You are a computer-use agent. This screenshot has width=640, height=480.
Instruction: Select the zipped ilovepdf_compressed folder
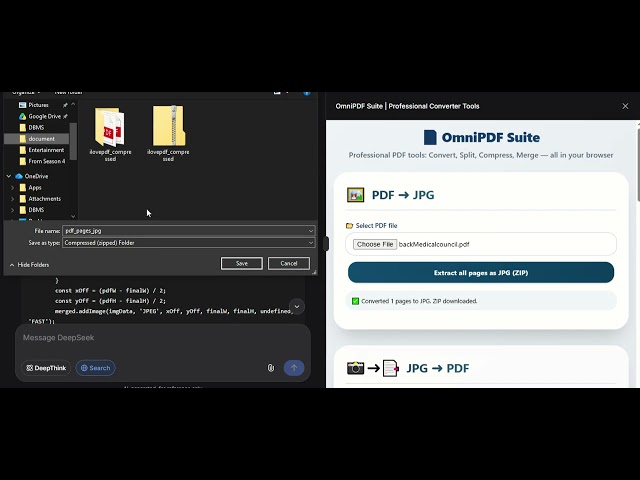(168, 133)
